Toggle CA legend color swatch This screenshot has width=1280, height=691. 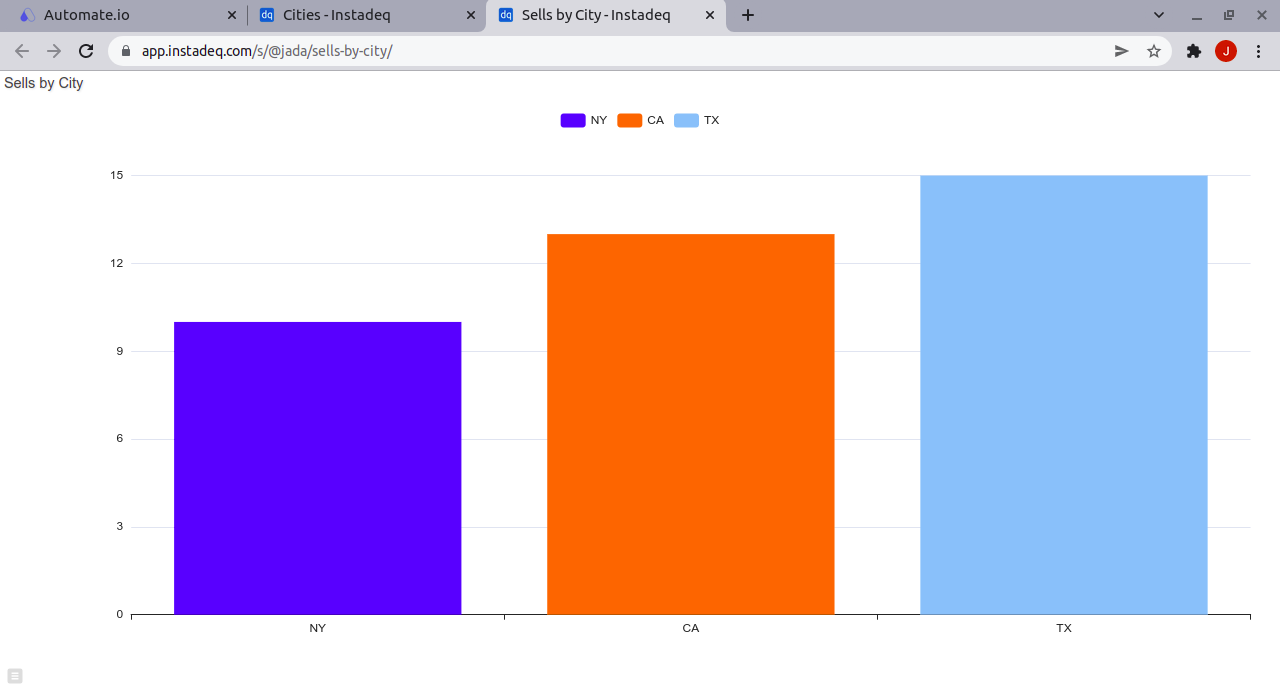630,120
